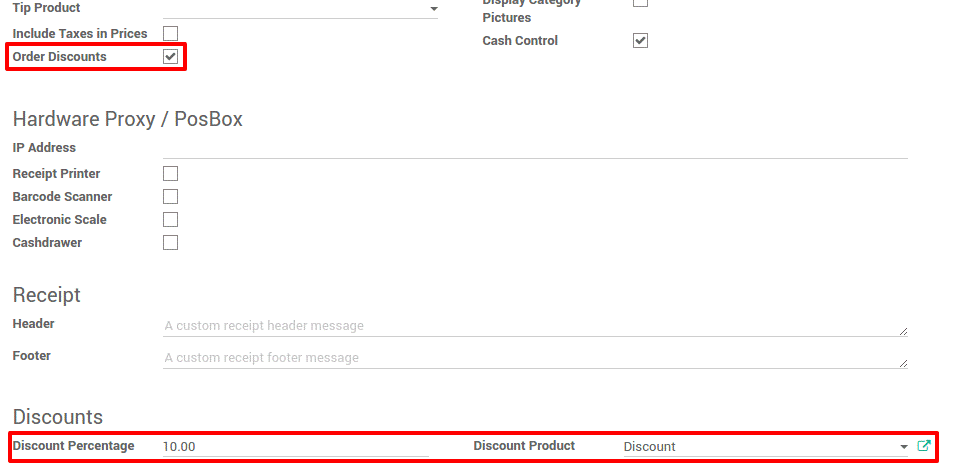Click the Header field resize handle
Viewport: 957px width, 467px height.
(x=903, y=331)
